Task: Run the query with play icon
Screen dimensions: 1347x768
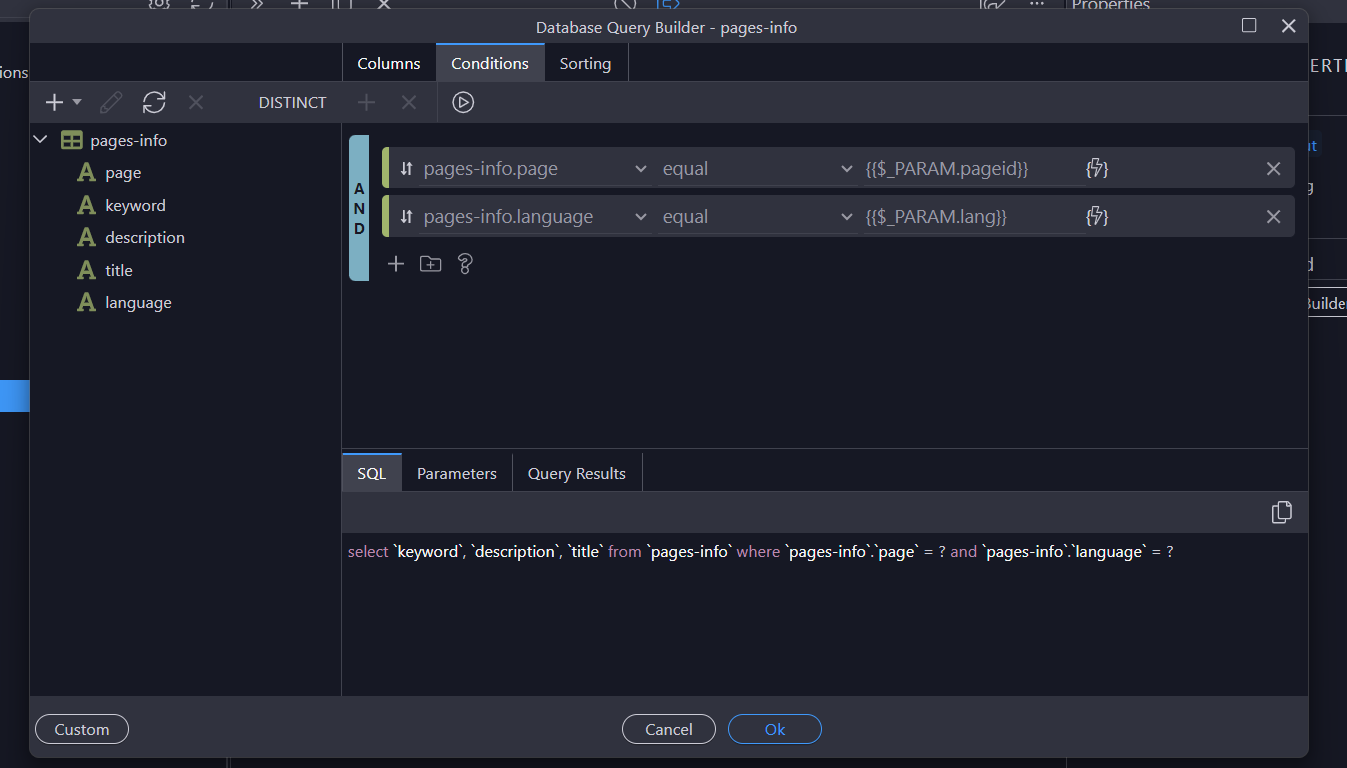Action: click(x=462, y=102)
